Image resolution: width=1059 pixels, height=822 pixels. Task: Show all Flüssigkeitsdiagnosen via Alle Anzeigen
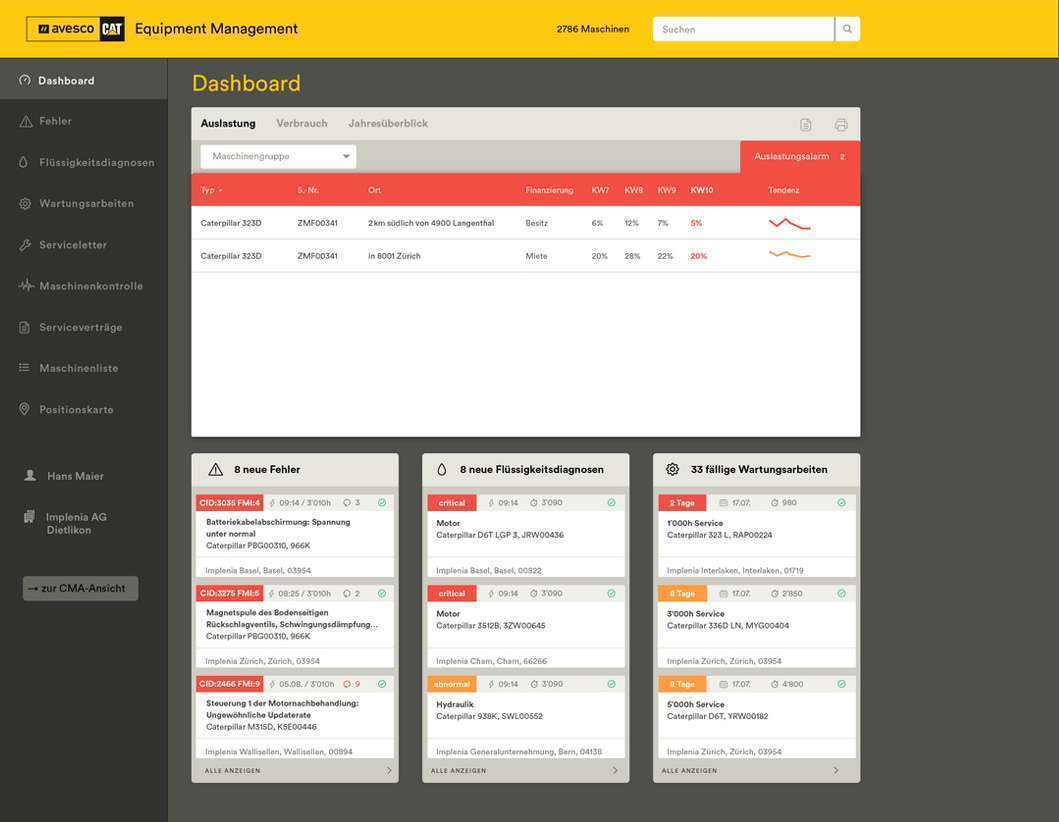pyautogui.click(x=459, y=770)
